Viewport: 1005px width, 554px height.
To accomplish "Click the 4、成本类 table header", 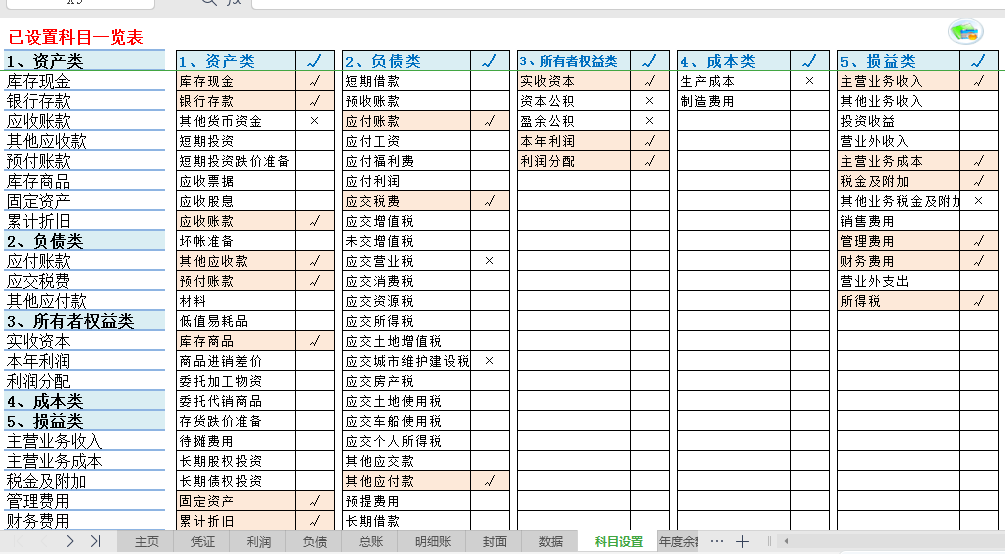I will point(734,61).
